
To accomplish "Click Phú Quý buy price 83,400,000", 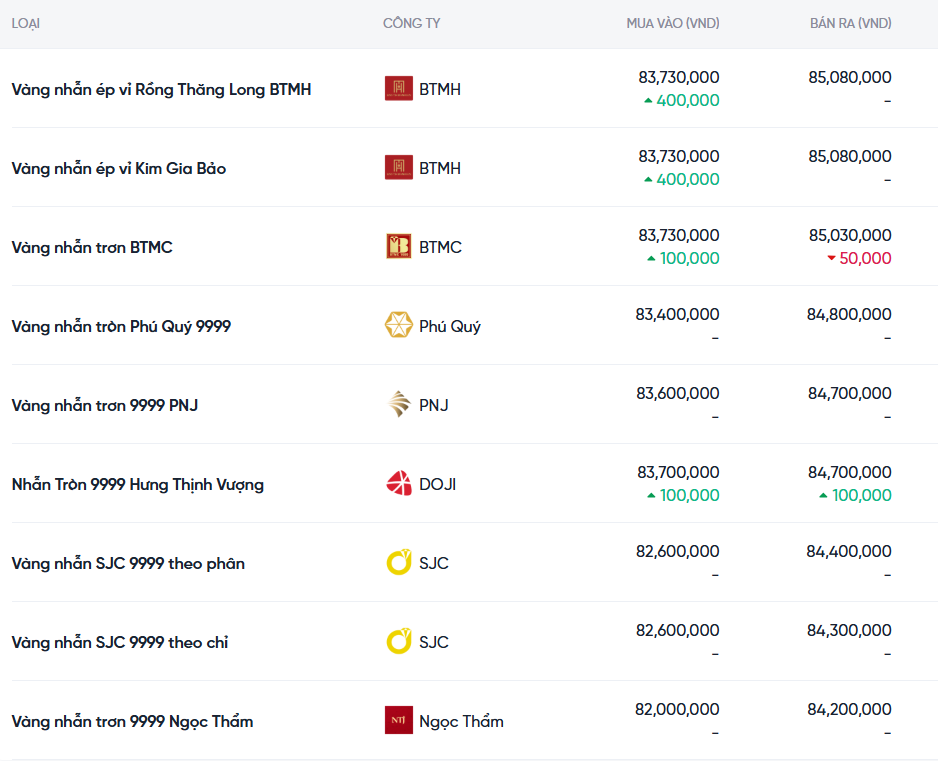I will (x=678, y=314).
